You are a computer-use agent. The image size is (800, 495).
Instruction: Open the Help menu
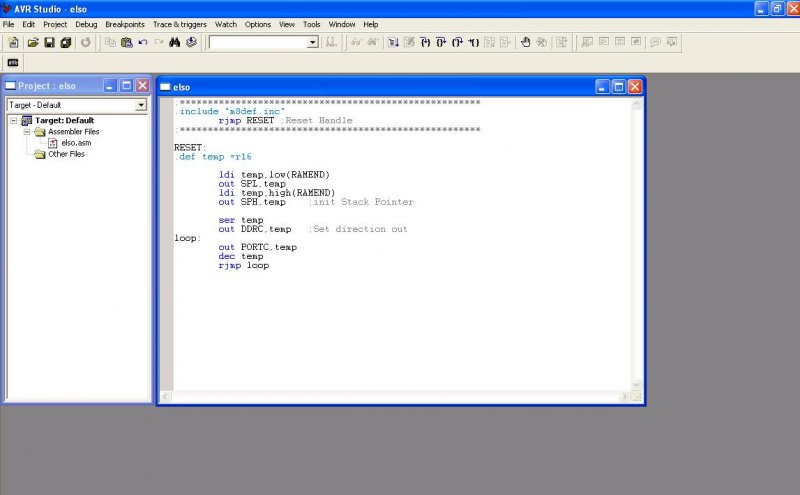coord(370,24)
